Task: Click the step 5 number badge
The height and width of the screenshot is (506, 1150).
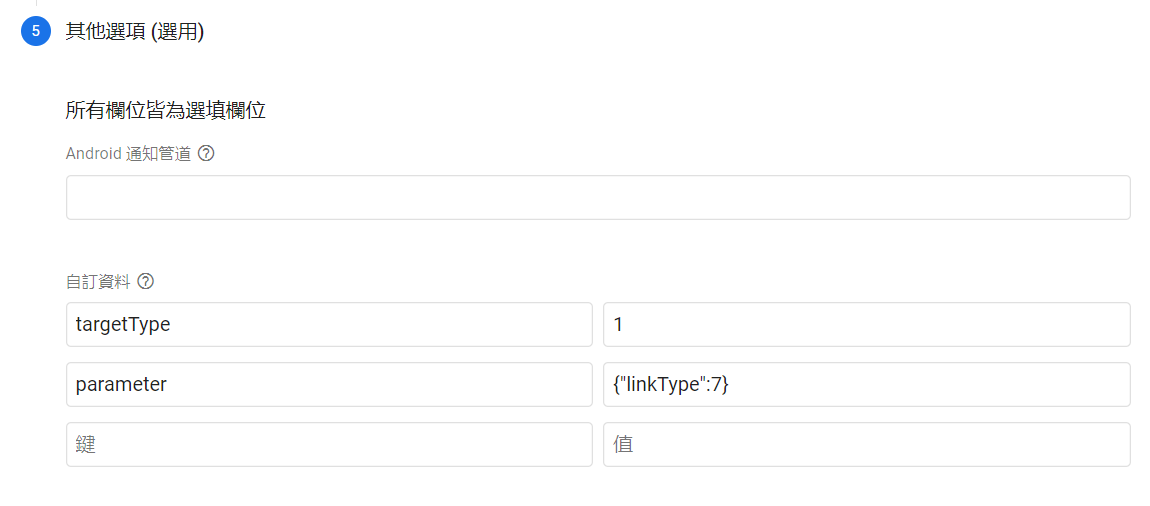Action: pyautogui.click(x=36, y=31)
